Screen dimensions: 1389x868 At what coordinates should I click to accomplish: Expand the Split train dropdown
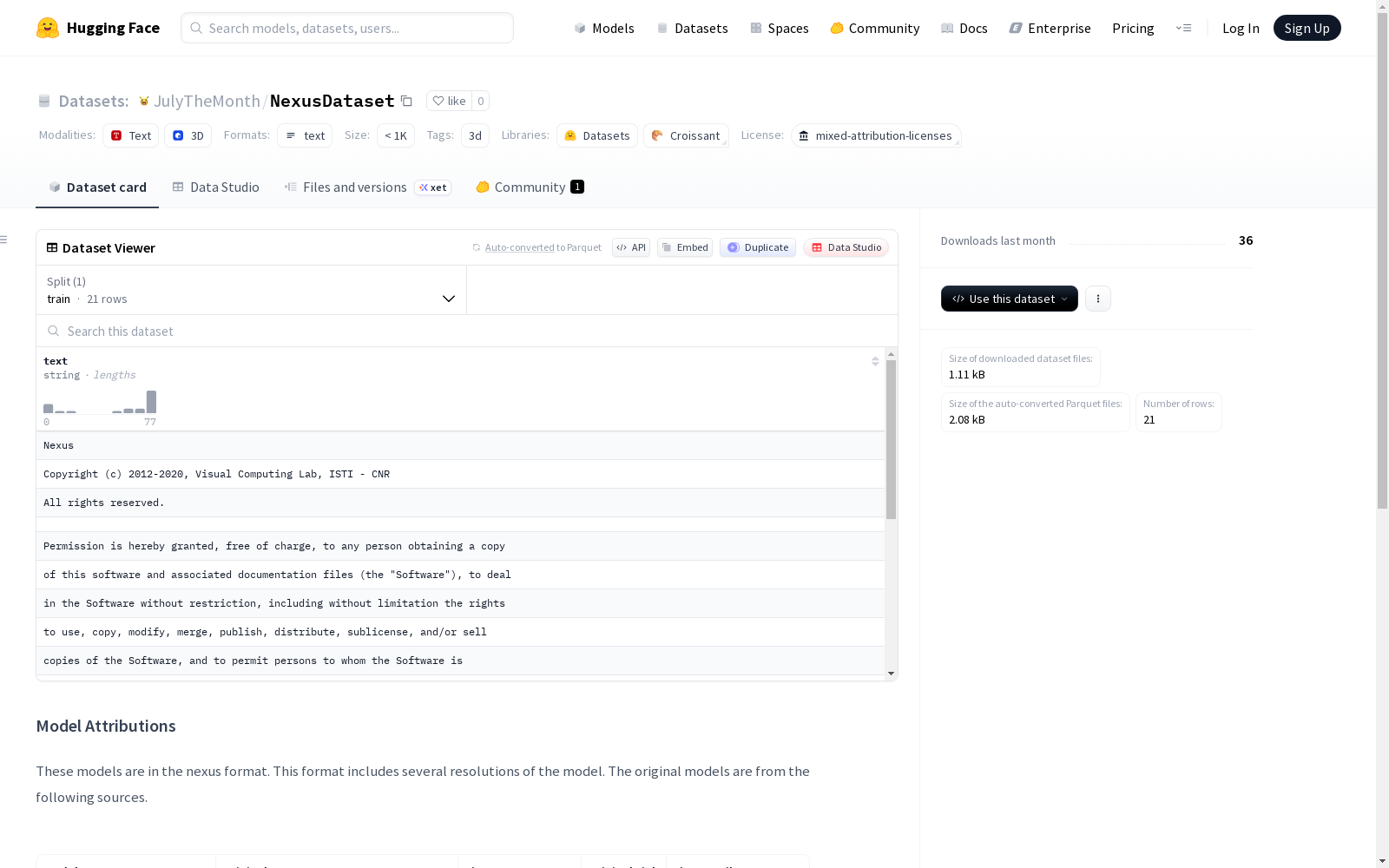click(x=252, y=290)
